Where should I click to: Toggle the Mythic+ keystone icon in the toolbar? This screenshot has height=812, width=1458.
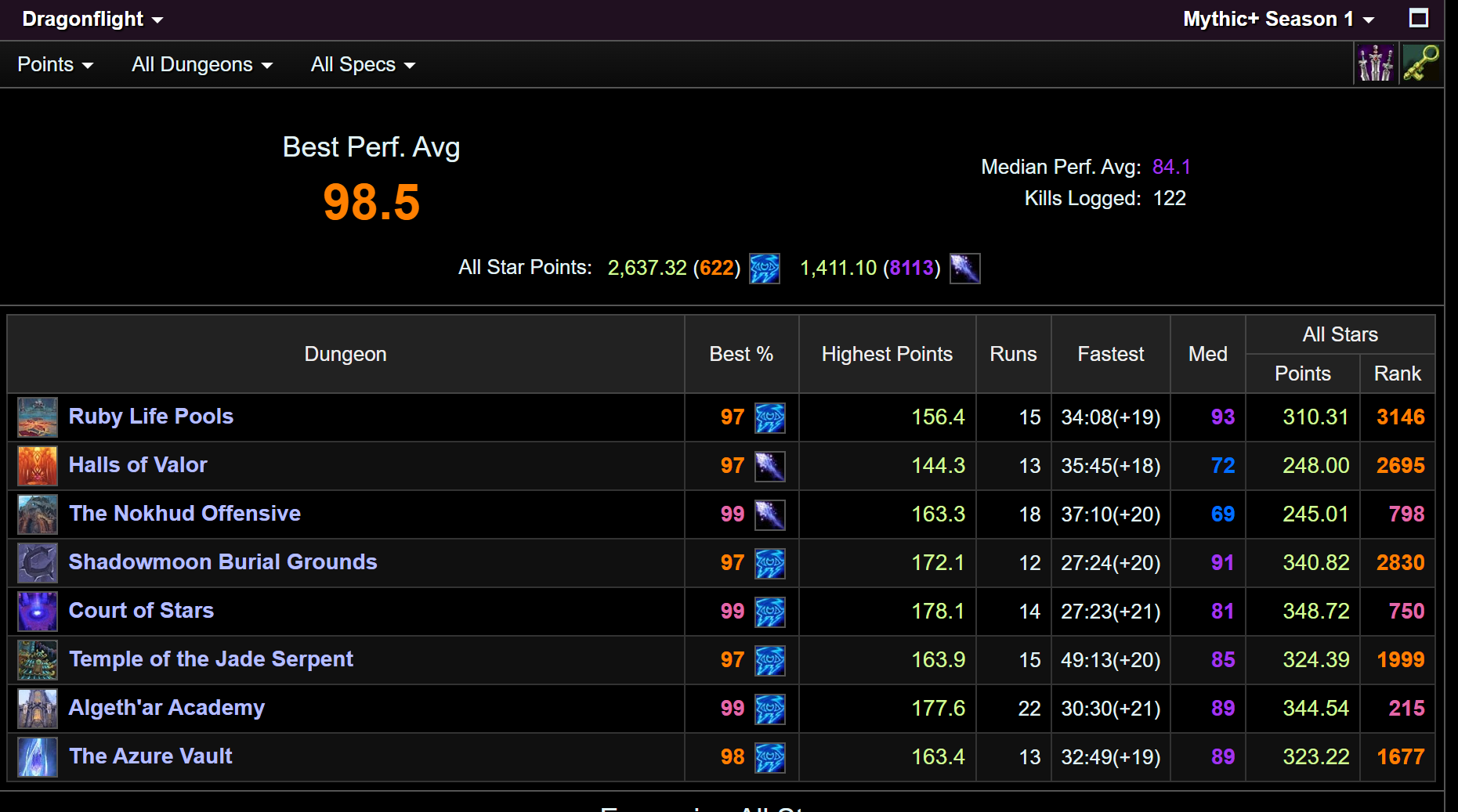pyautogui.click(x=1422, y=63)
